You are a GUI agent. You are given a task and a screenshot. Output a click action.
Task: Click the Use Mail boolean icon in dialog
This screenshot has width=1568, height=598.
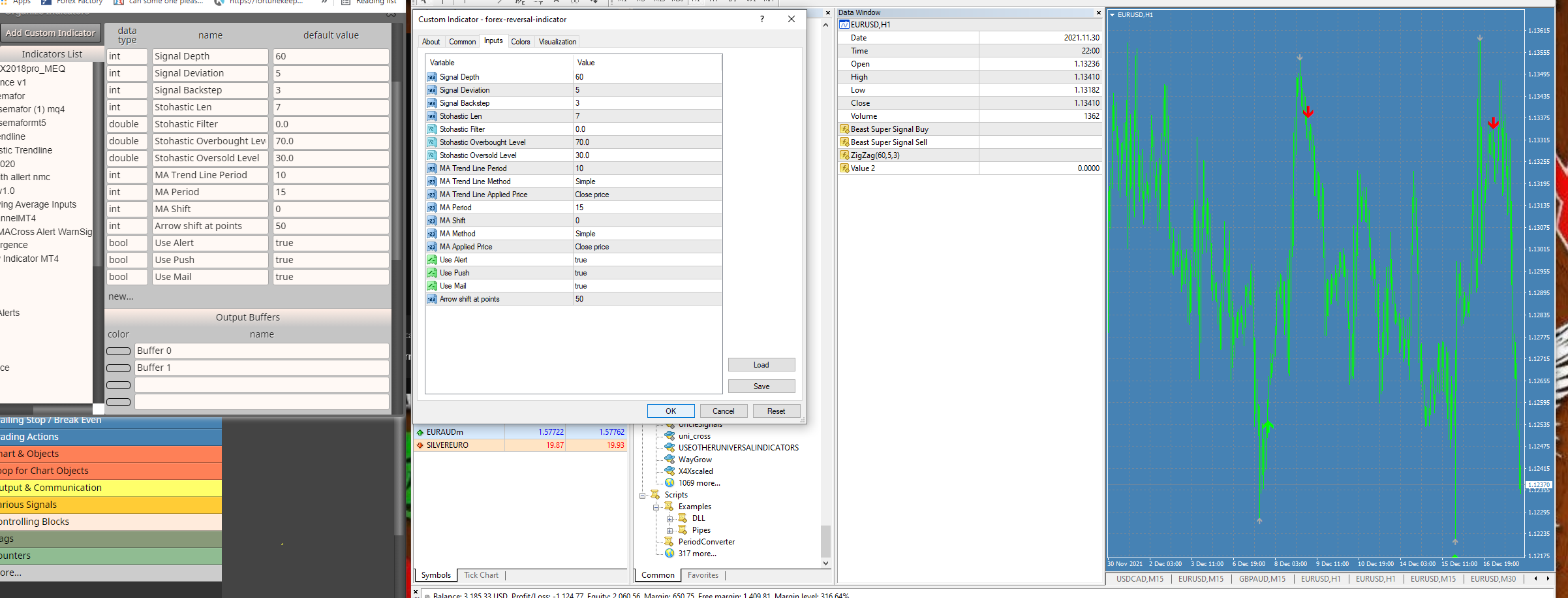pos(431,286)
